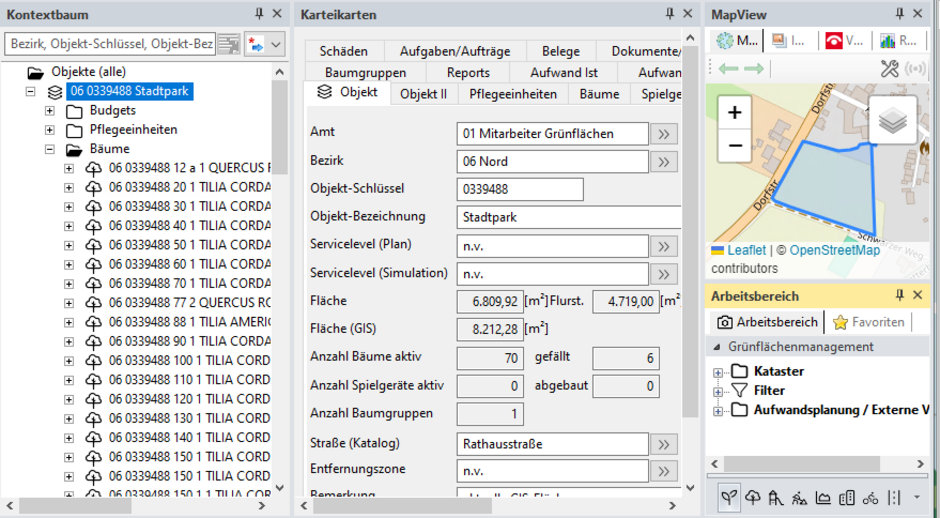
Task: Collapse the Bäume tree node
Action: pos(50,149)
